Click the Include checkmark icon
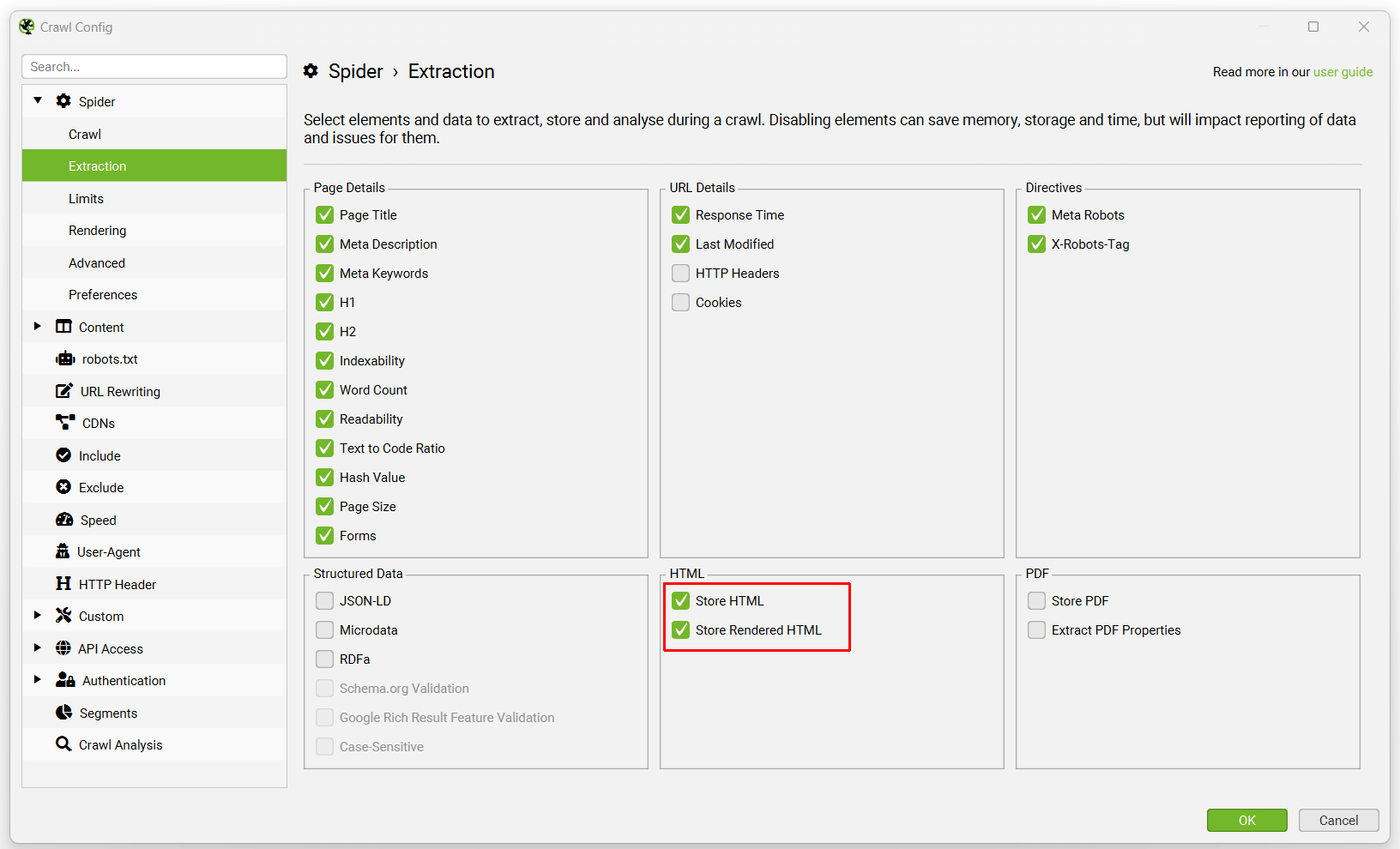 63,455
